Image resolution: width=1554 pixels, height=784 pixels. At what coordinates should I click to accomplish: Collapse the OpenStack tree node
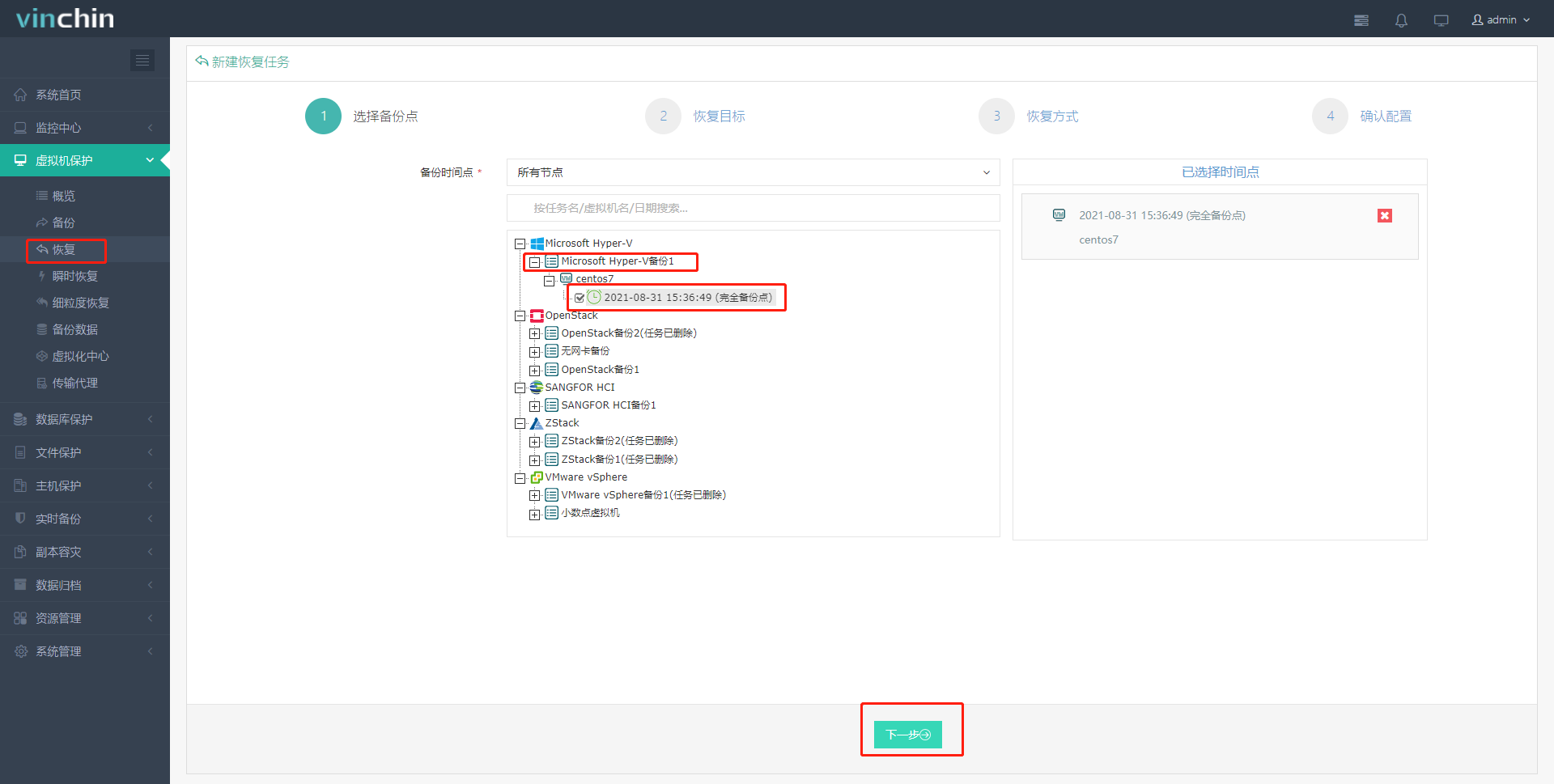pyautogui.click(x=520, y=316)
